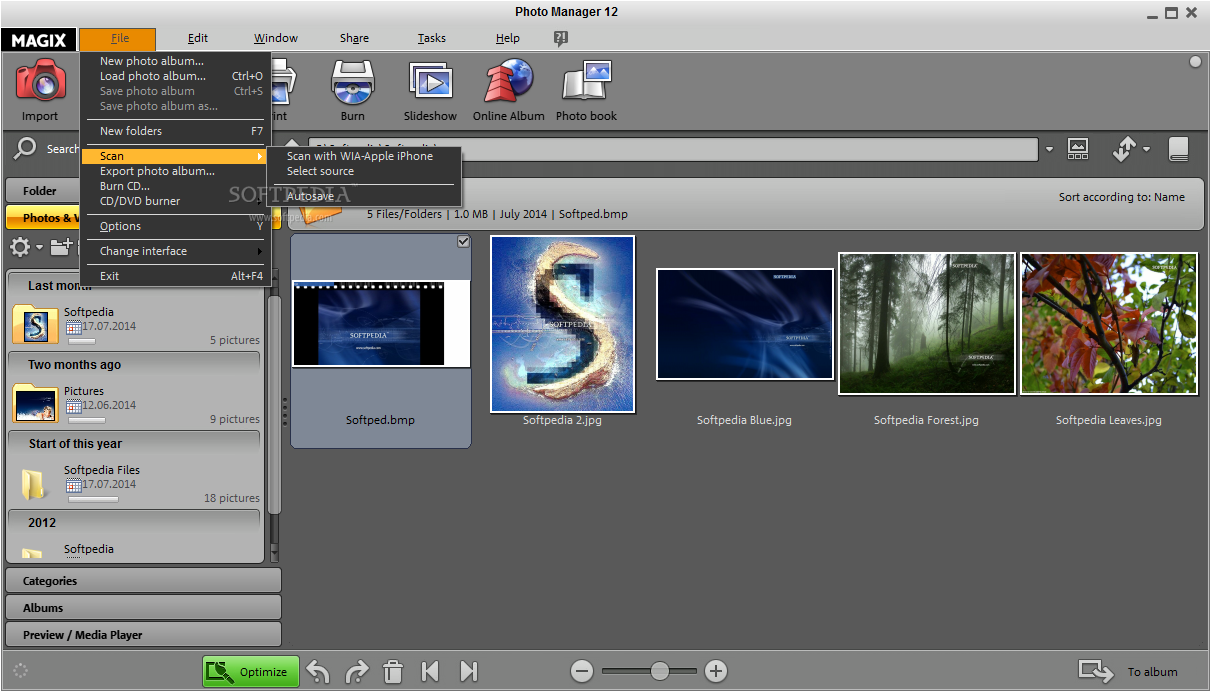Zoom out thumbnails with the minus button

(x=582, y=671)
